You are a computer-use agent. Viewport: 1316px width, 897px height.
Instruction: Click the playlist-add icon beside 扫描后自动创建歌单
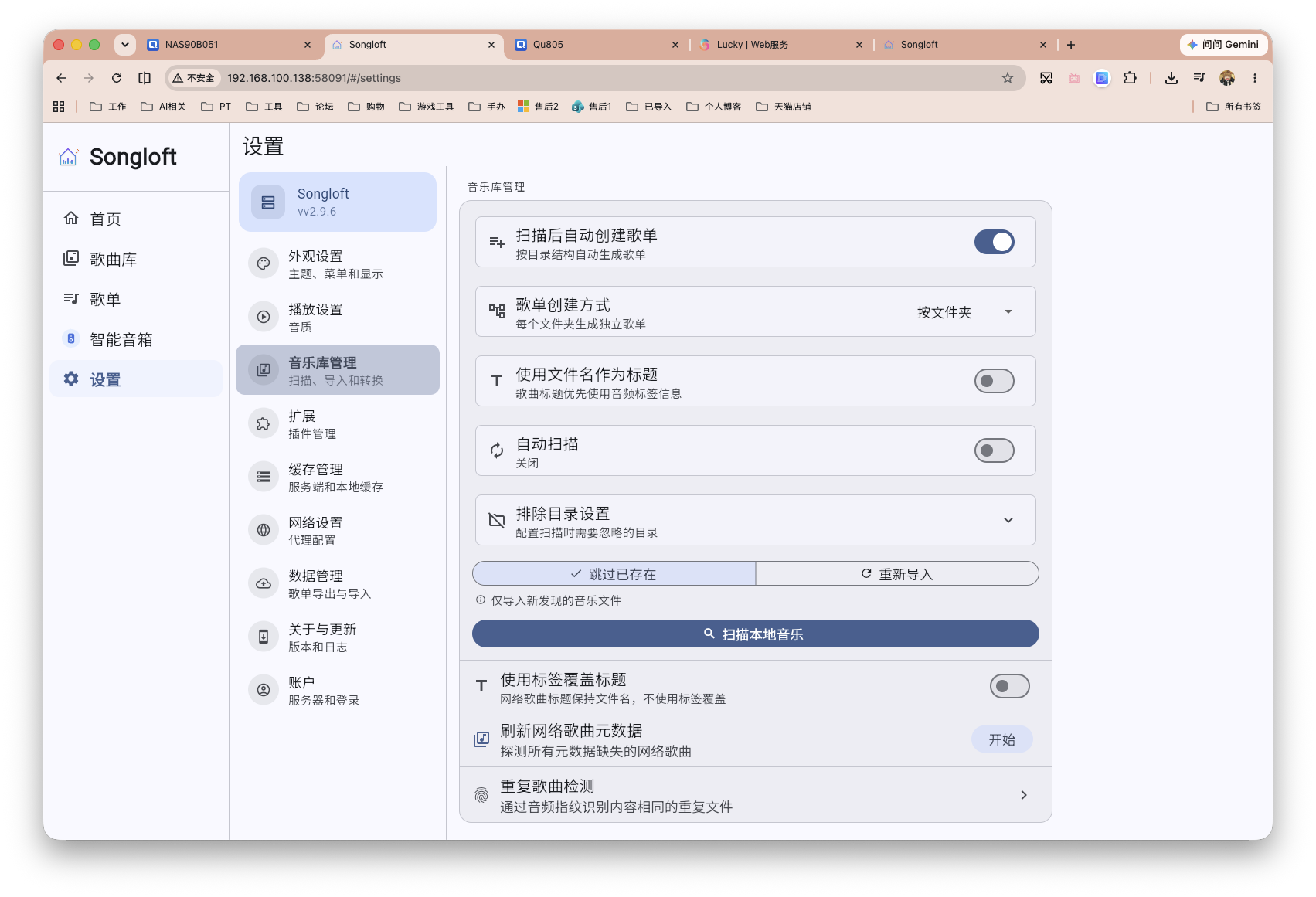click(497, 243)
